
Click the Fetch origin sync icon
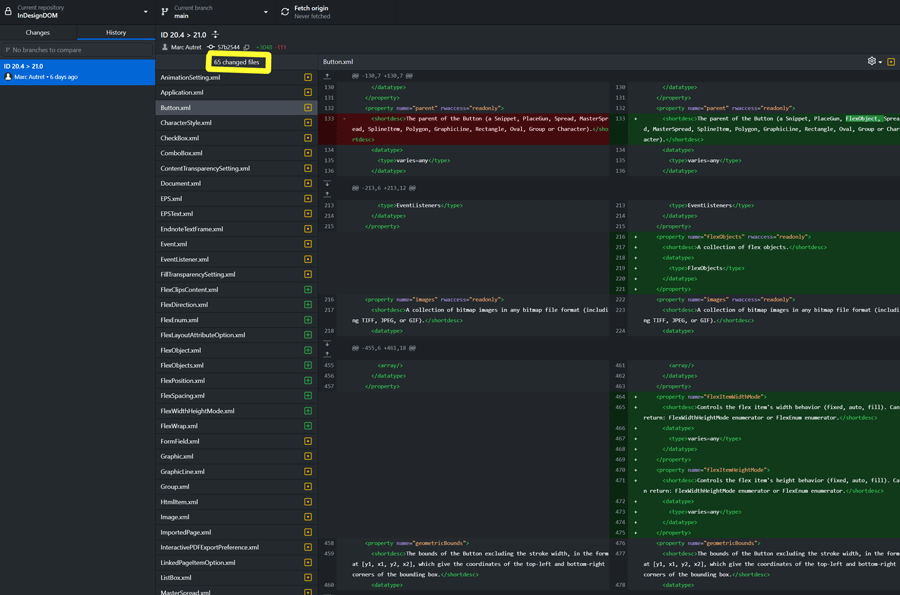(x=285, y=12)
